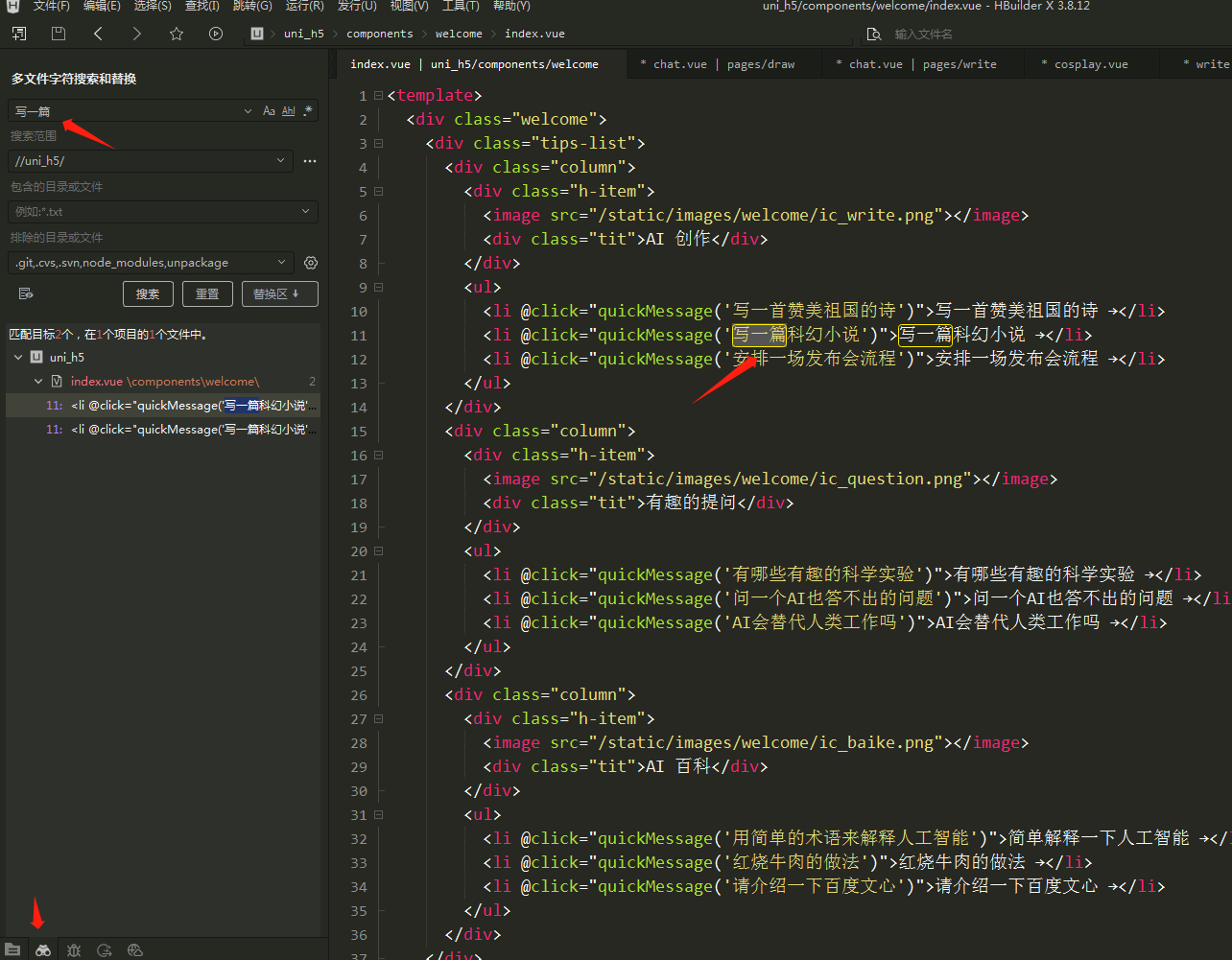Click the 搜索 button
1232x960 pixels.
[x=148, y=293]
